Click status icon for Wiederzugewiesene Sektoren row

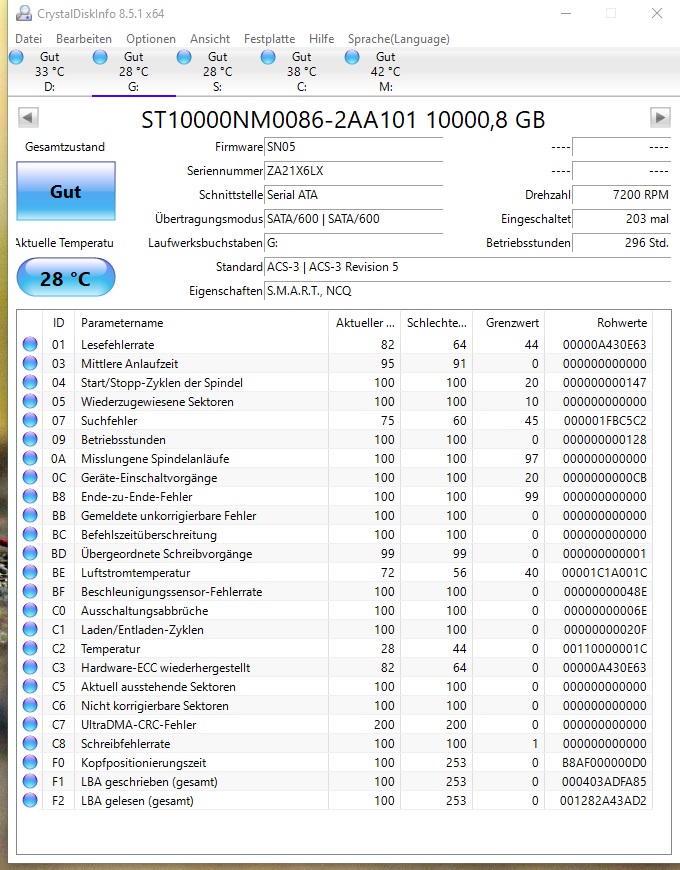[30, 401]
